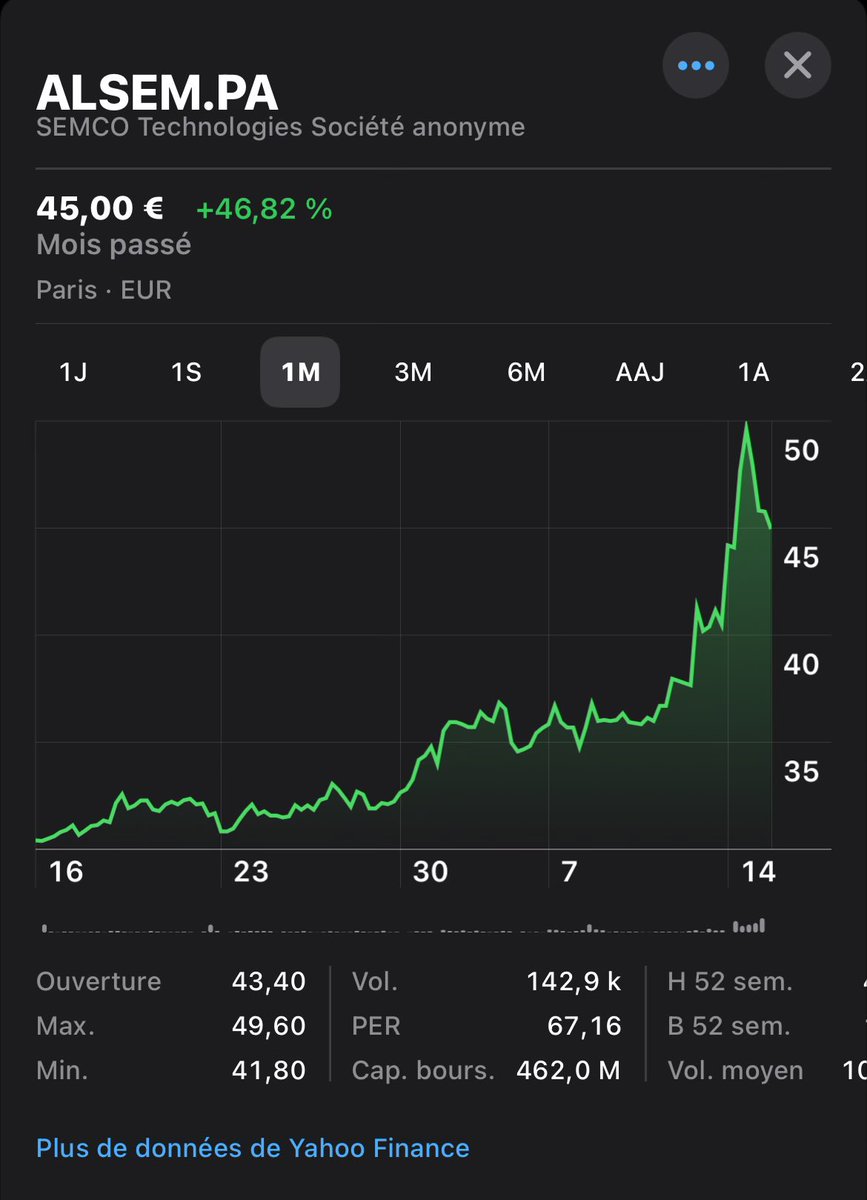Switch chart to 3M range
867x1200 pixels.
pyautogui.click(x=413, y=372)
